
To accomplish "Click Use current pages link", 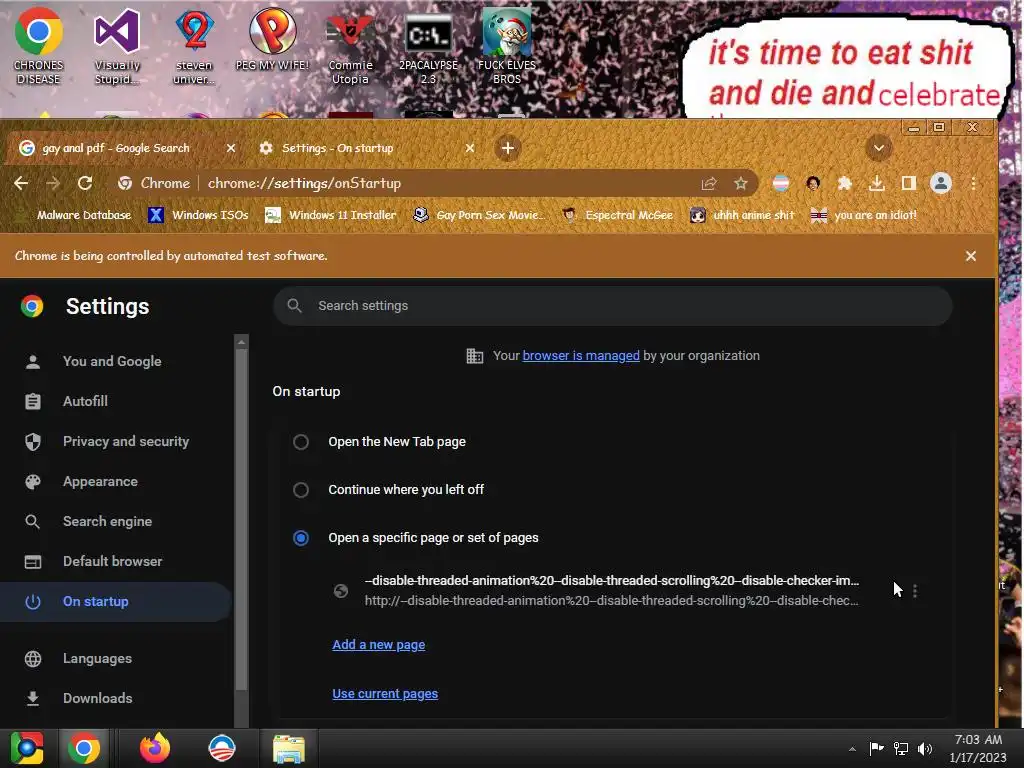I will pos(385,694).
